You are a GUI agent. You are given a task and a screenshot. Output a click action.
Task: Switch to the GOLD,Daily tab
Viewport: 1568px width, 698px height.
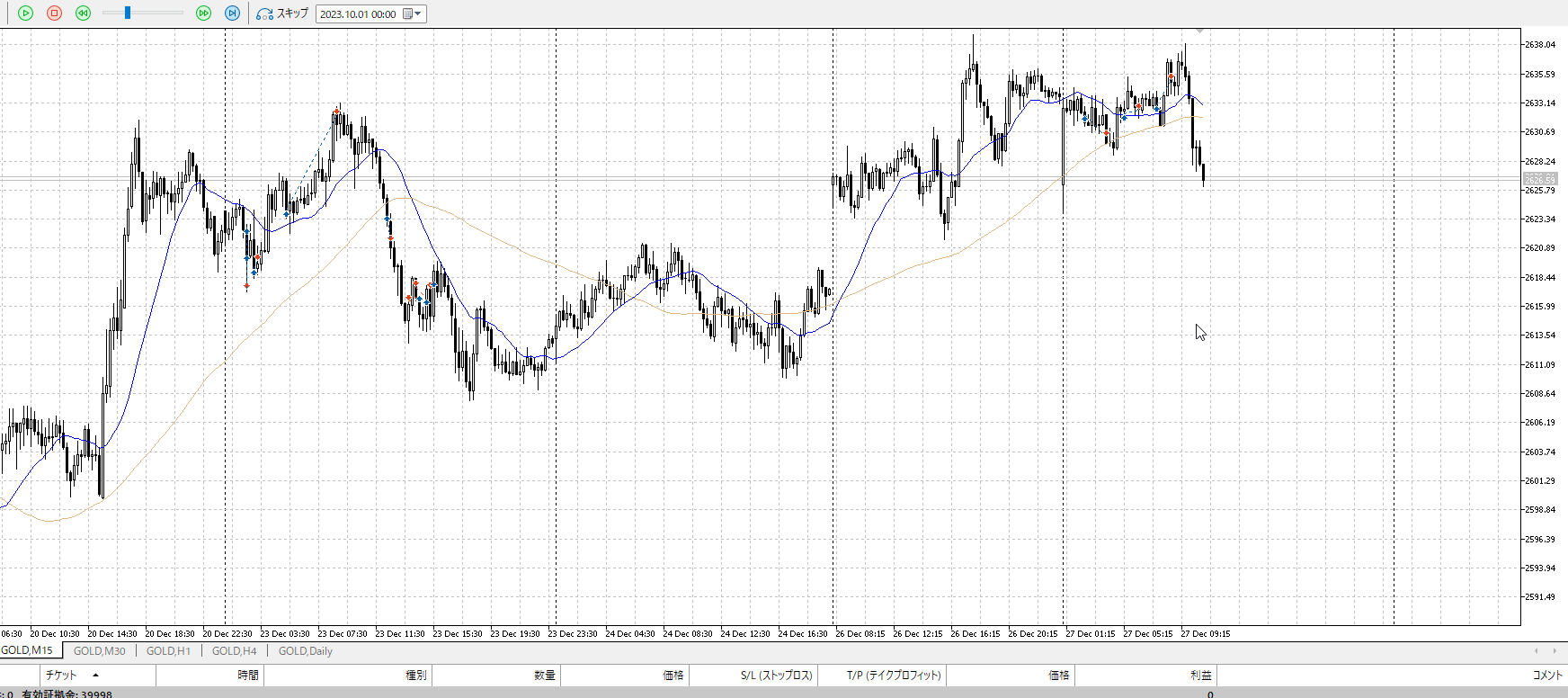305,651
